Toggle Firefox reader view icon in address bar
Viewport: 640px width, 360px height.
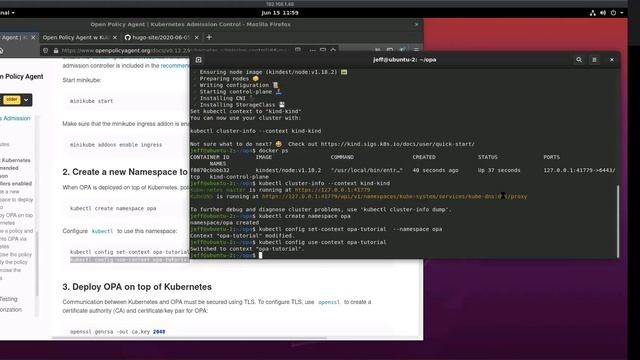[298, 50]
